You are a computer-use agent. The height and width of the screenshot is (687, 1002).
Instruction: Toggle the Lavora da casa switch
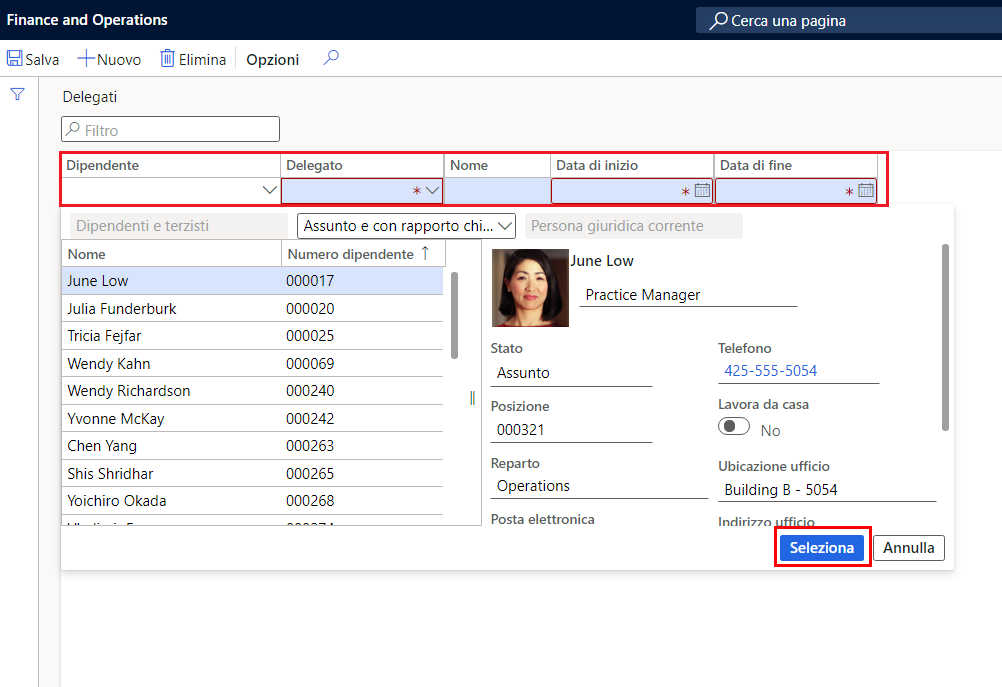(x=733, y=425)
